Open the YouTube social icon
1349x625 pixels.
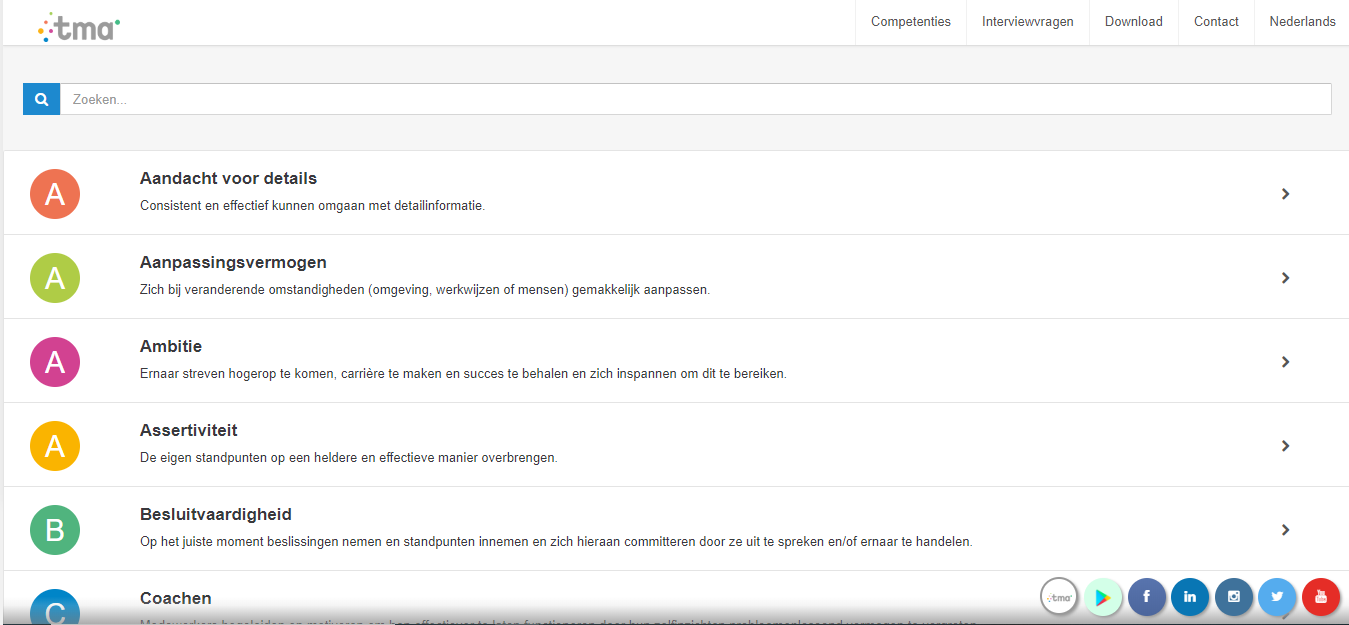pyautogui.click(x=1321, y=597)
